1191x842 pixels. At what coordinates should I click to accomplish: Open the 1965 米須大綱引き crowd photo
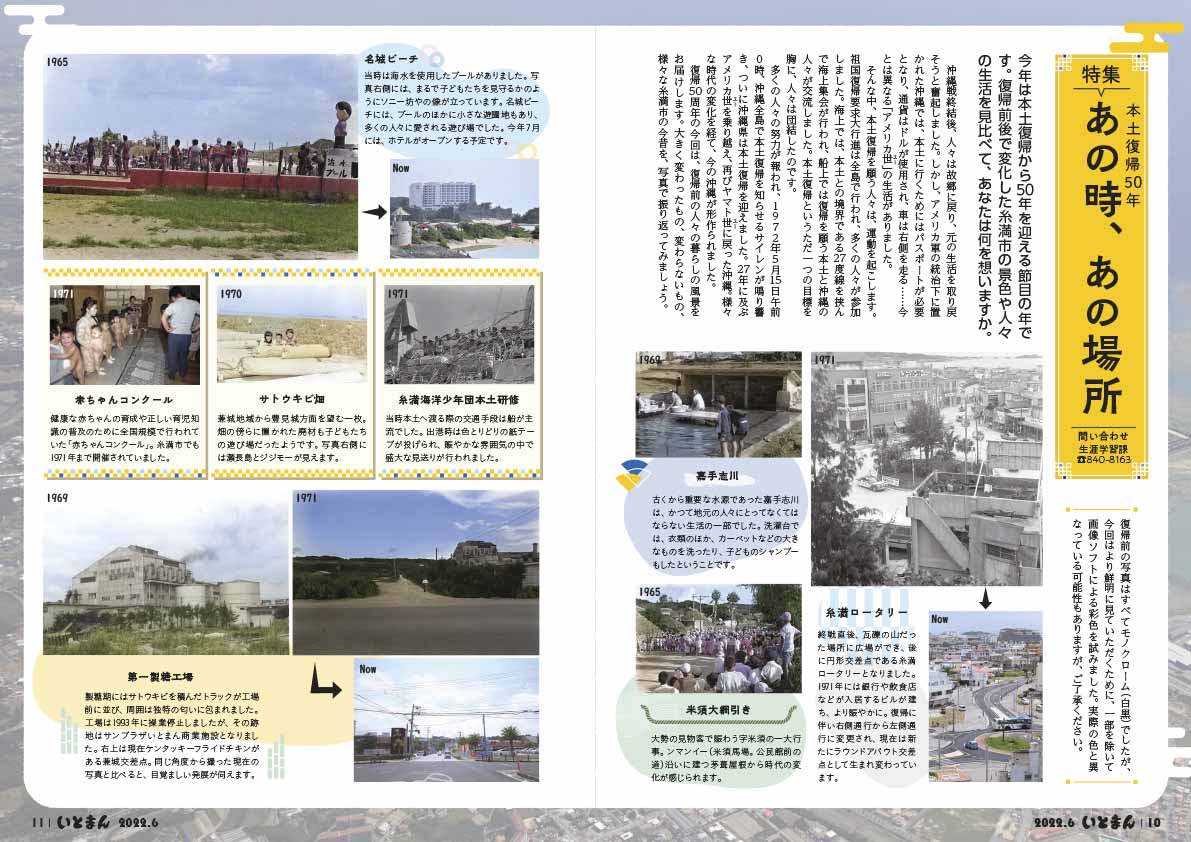tap(719, 639)
